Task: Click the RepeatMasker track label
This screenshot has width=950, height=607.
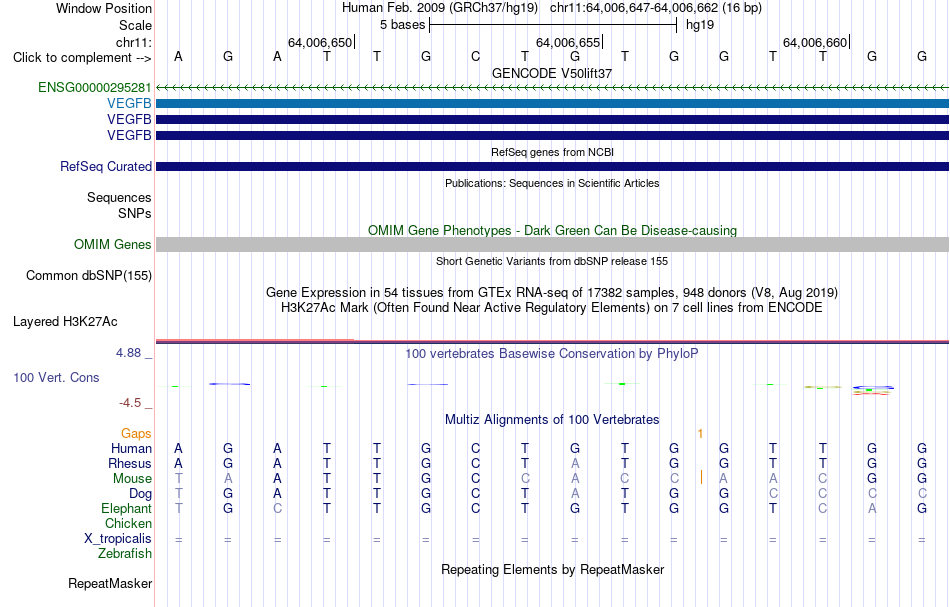Action: click(x=110, y=583)
